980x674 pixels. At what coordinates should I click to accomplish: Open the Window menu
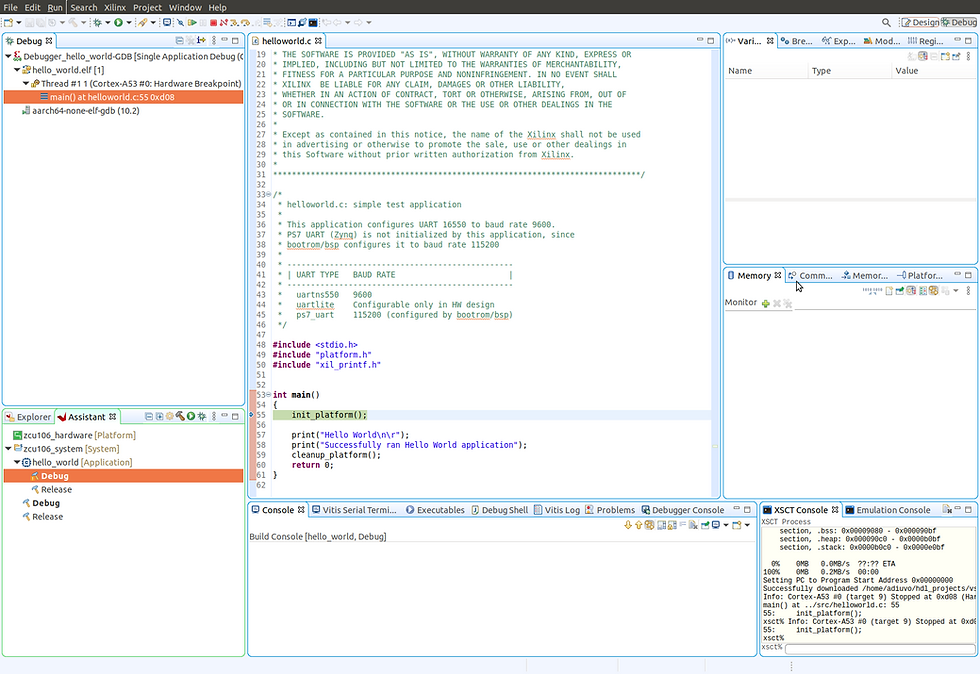click(185, 8)
